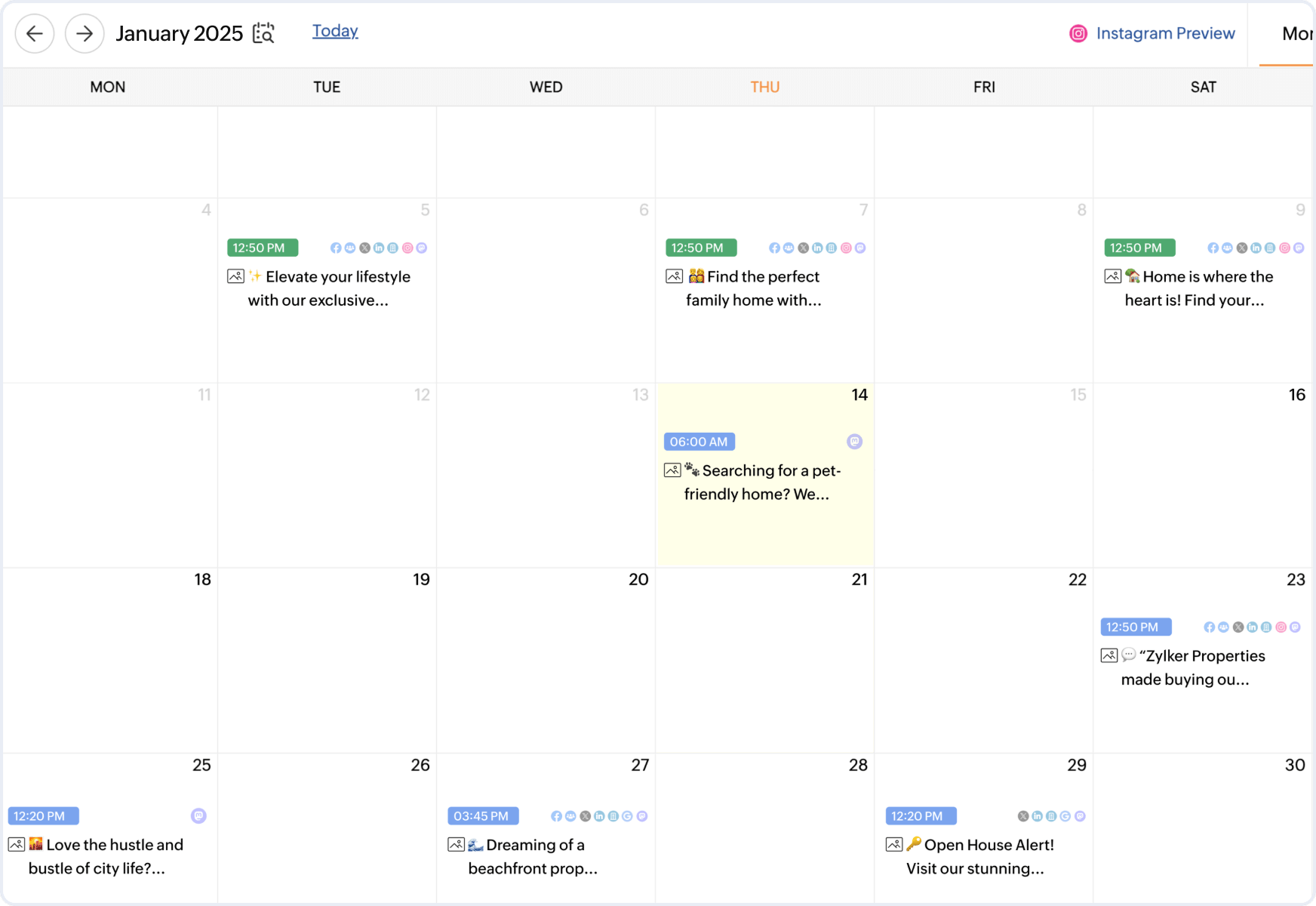The width and height of the screenshot is (1316, 906).
Task: Go to the previous month with the back arrow
Action: click(x=35, y=33)
